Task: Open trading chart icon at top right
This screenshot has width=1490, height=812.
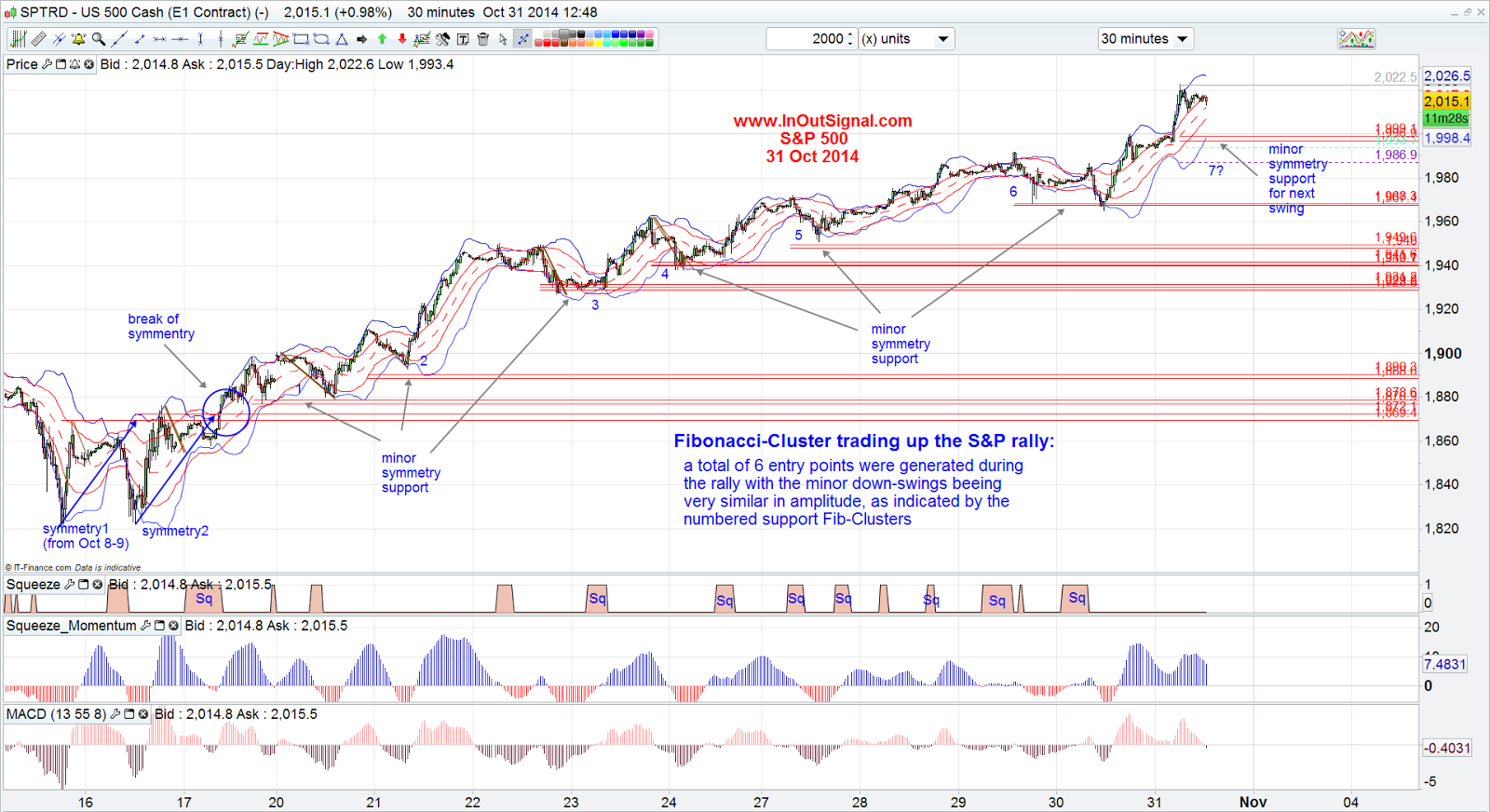Action: click(x=1357, y=39)
